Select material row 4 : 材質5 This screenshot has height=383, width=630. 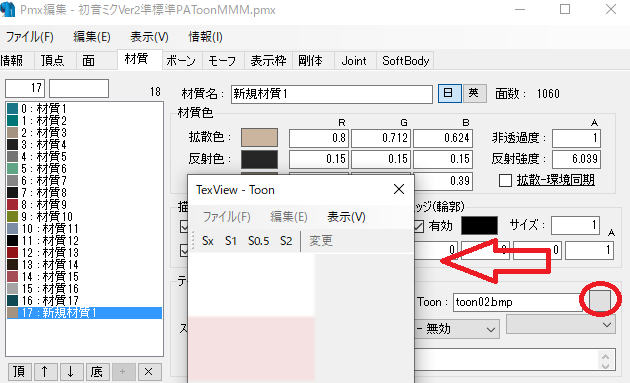(x=84, y=157)
